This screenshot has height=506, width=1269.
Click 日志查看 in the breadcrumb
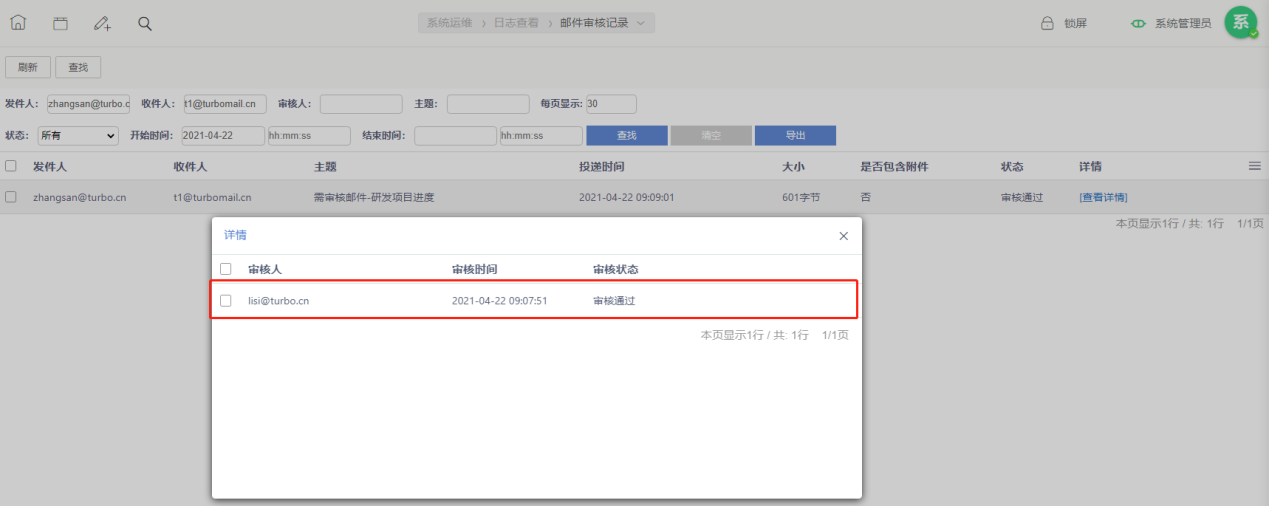tap(516, 23)
